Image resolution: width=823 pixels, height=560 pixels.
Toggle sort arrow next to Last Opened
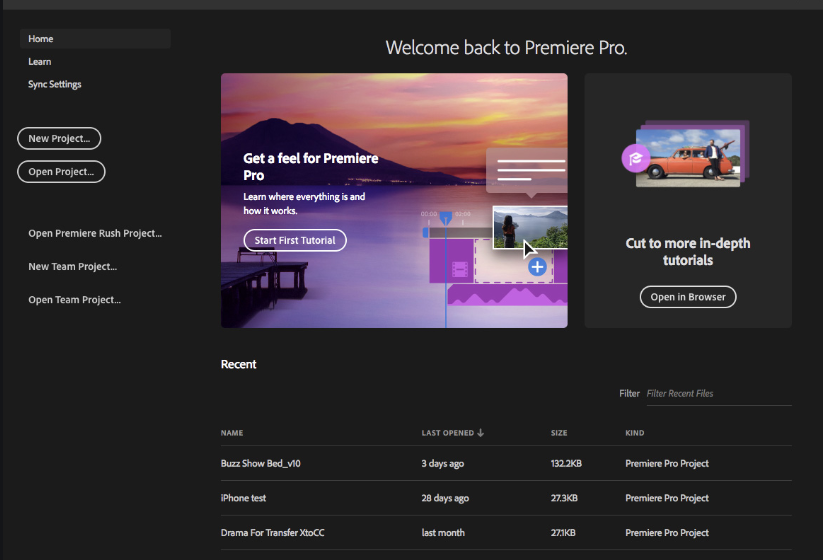480,433
